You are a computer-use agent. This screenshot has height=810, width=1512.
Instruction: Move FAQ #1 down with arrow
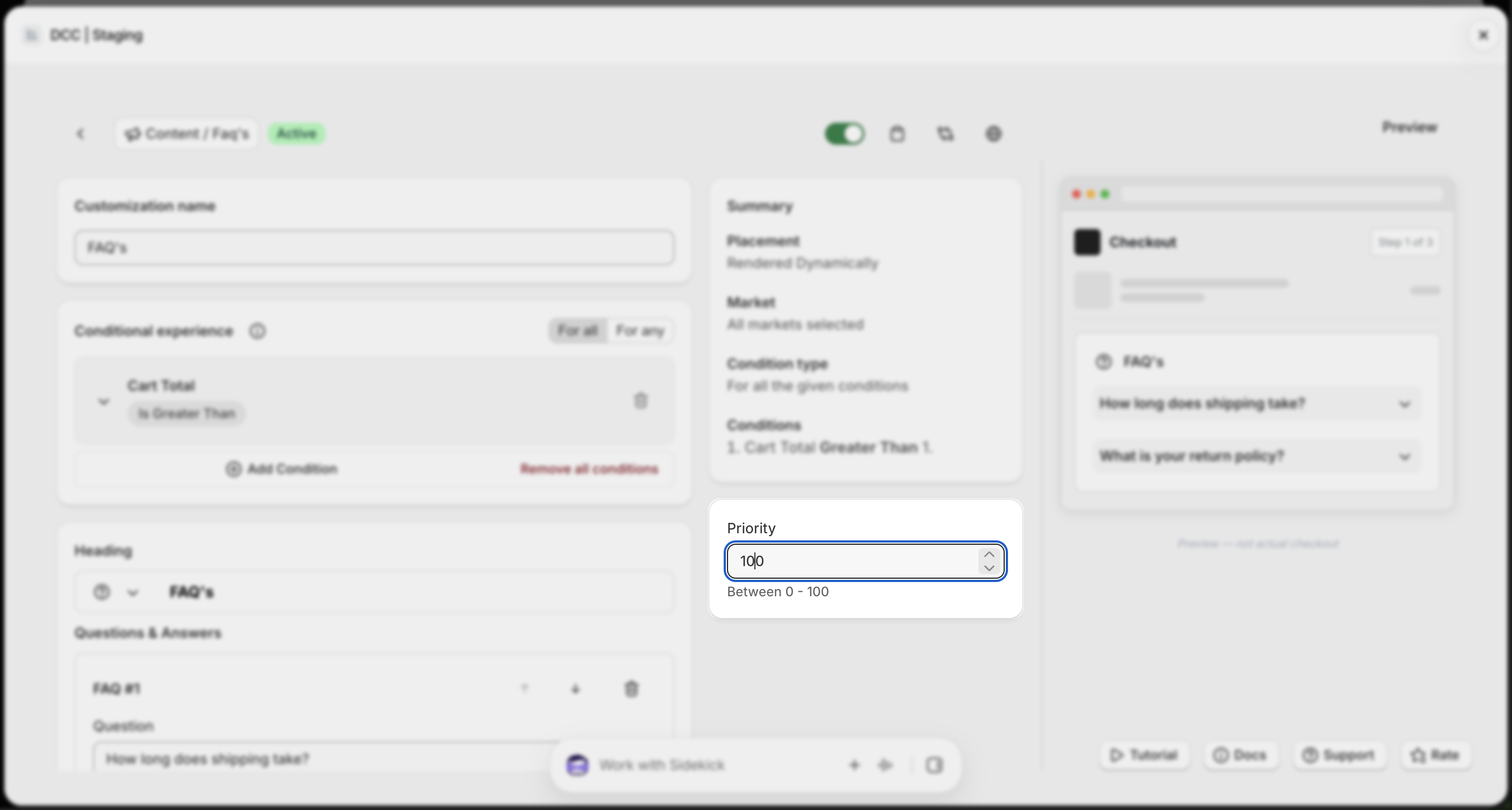pyautogui.click(x=575, y=688)
